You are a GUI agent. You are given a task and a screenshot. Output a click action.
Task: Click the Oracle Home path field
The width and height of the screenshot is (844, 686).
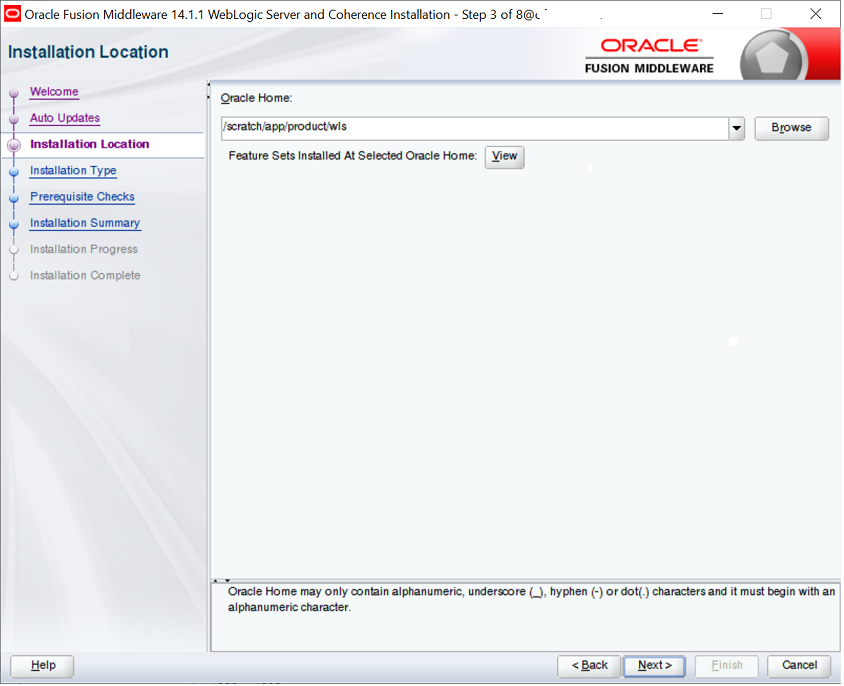click(x=475, y=128)
